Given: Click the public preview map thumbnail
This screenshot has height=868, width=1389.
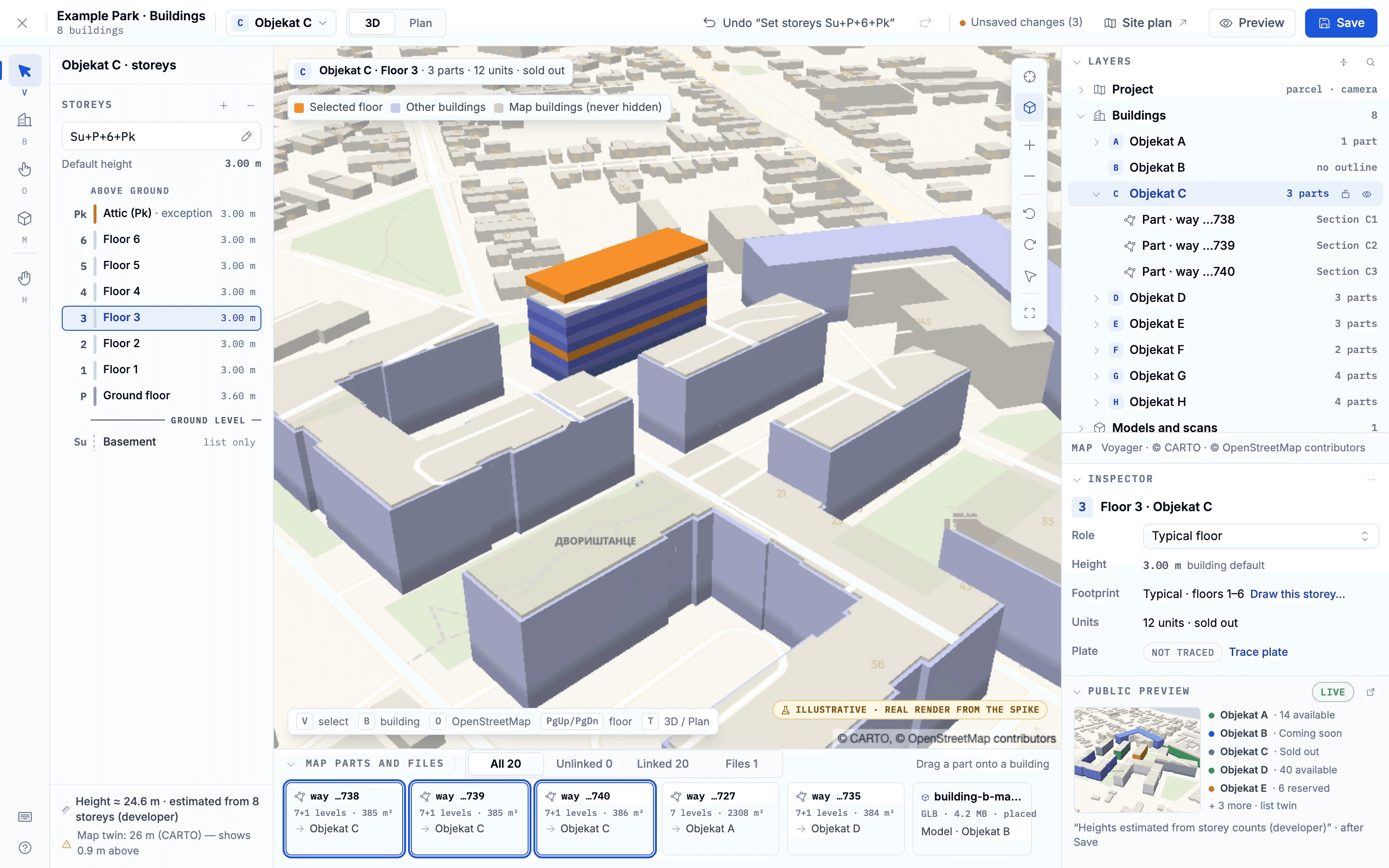Looking at the screenshot, I should click(x=1136, y=760).
